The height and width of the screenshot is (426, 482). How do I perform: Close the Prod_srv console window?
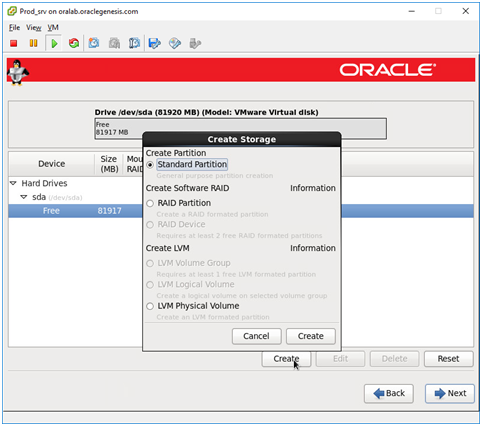coord(466,11)
